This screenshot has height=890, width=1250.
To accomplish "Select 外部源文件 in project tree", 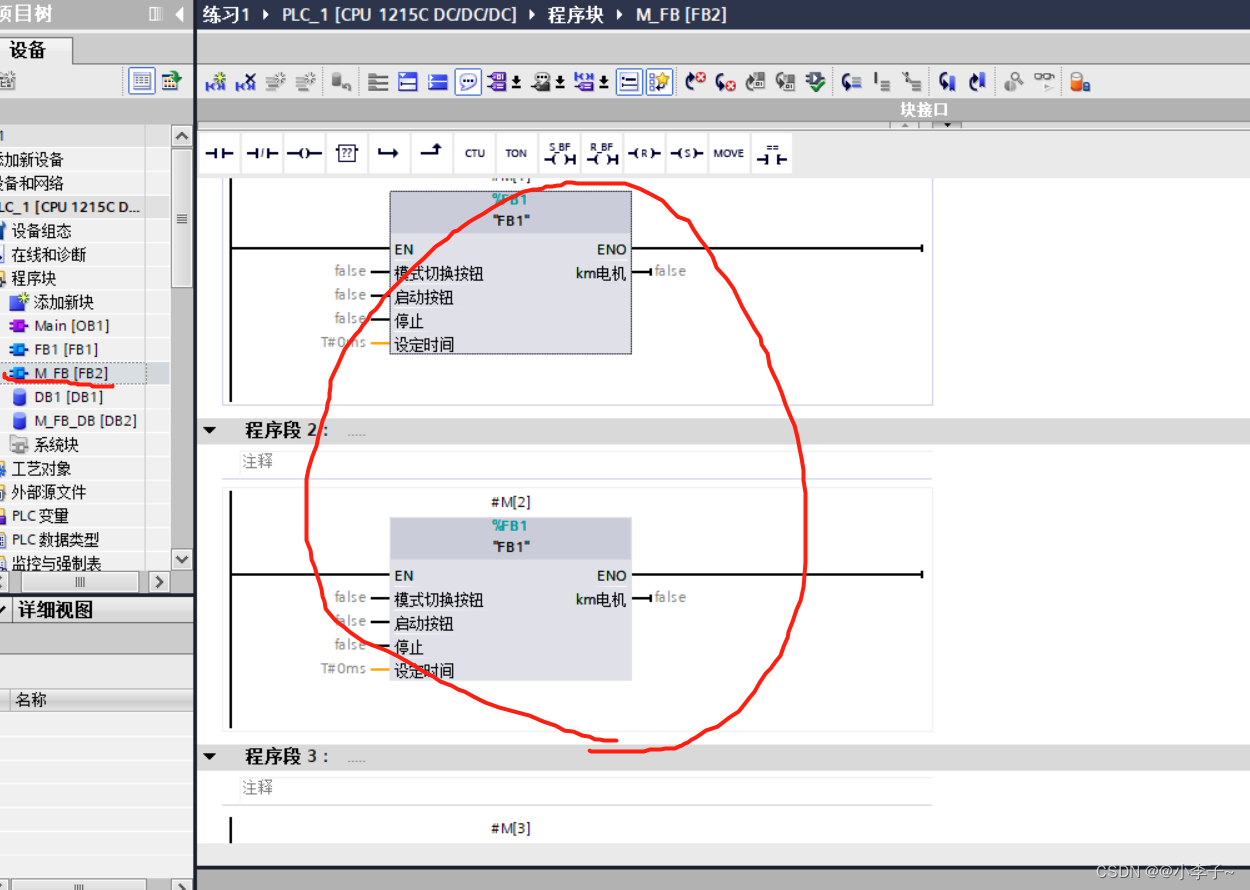I will pos(49,492).
